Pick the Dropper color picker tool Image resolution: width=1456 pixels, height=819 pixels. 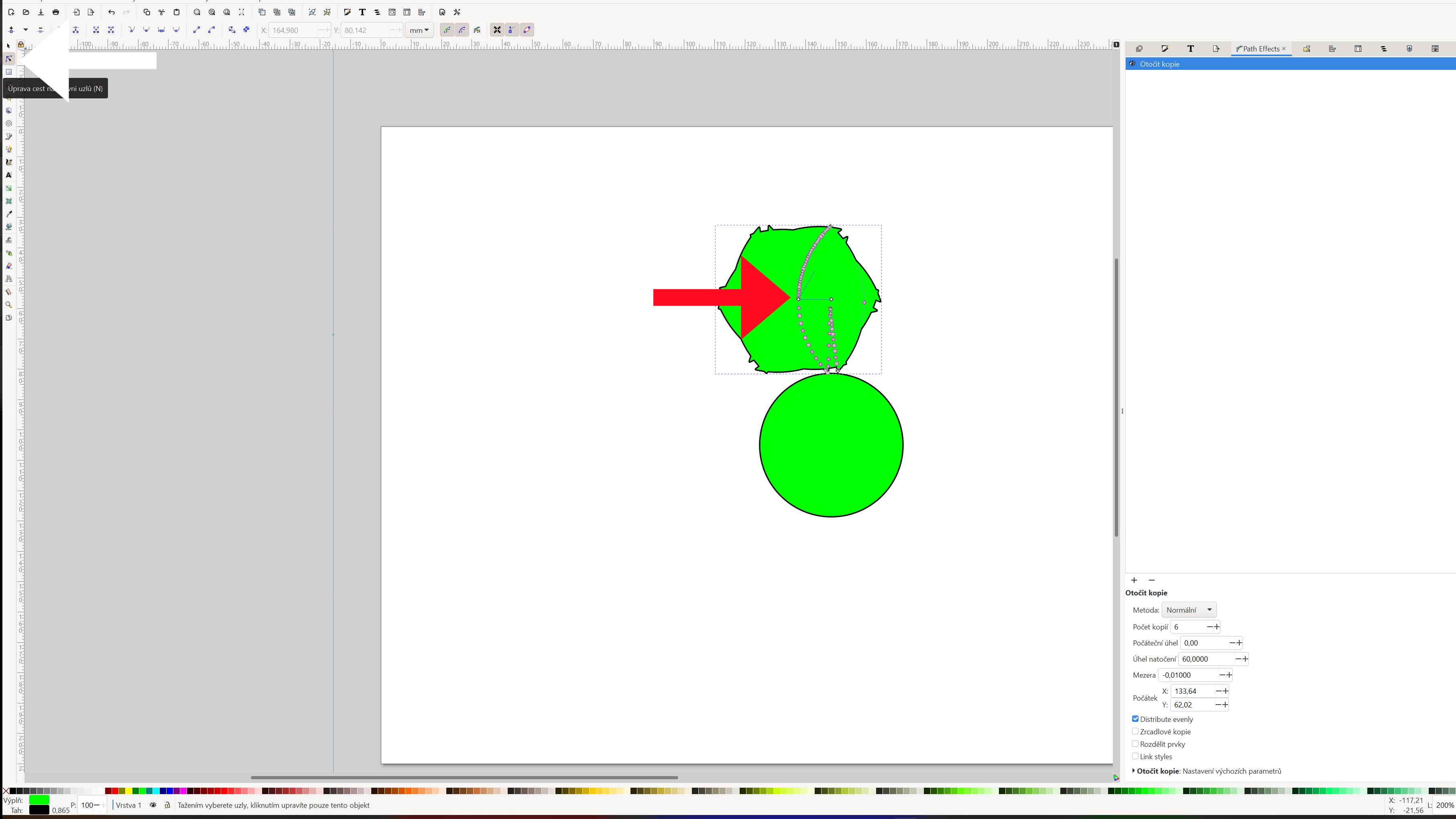pos(8,214)
